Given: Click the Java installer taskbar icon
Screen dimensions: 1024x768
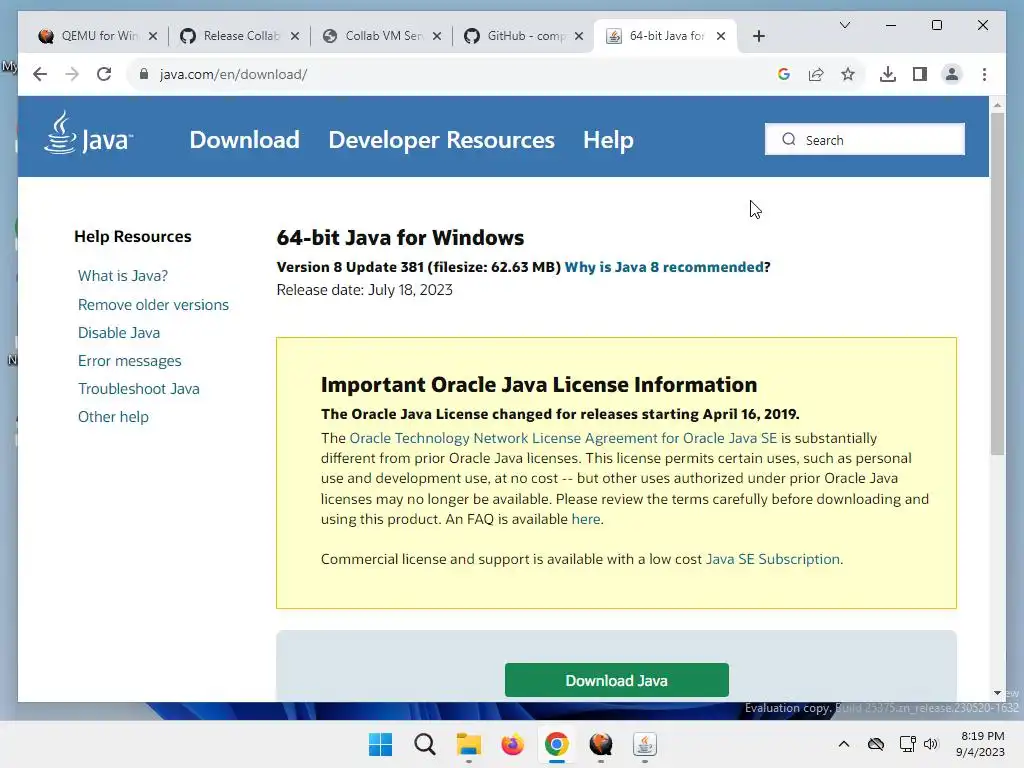Looking at the screenshot, I should point(645,744).
